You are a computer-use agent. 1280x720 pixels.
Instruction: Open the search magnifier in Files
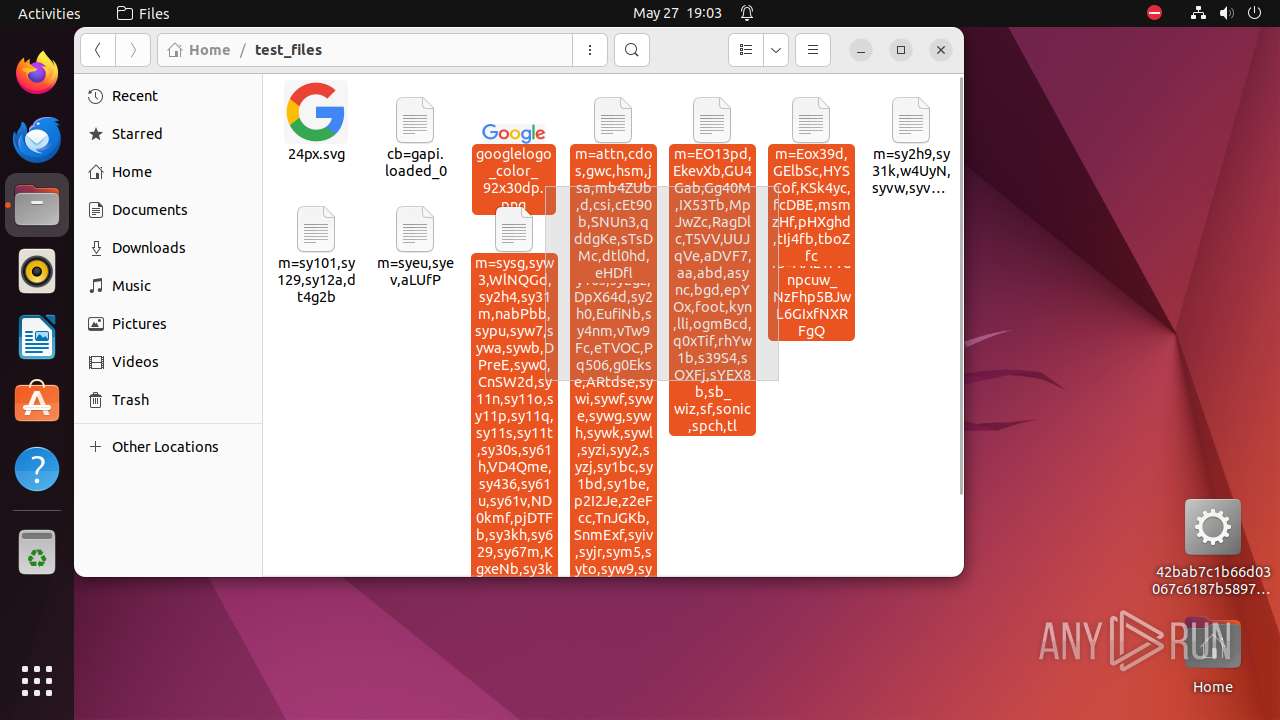coord(631,50)
